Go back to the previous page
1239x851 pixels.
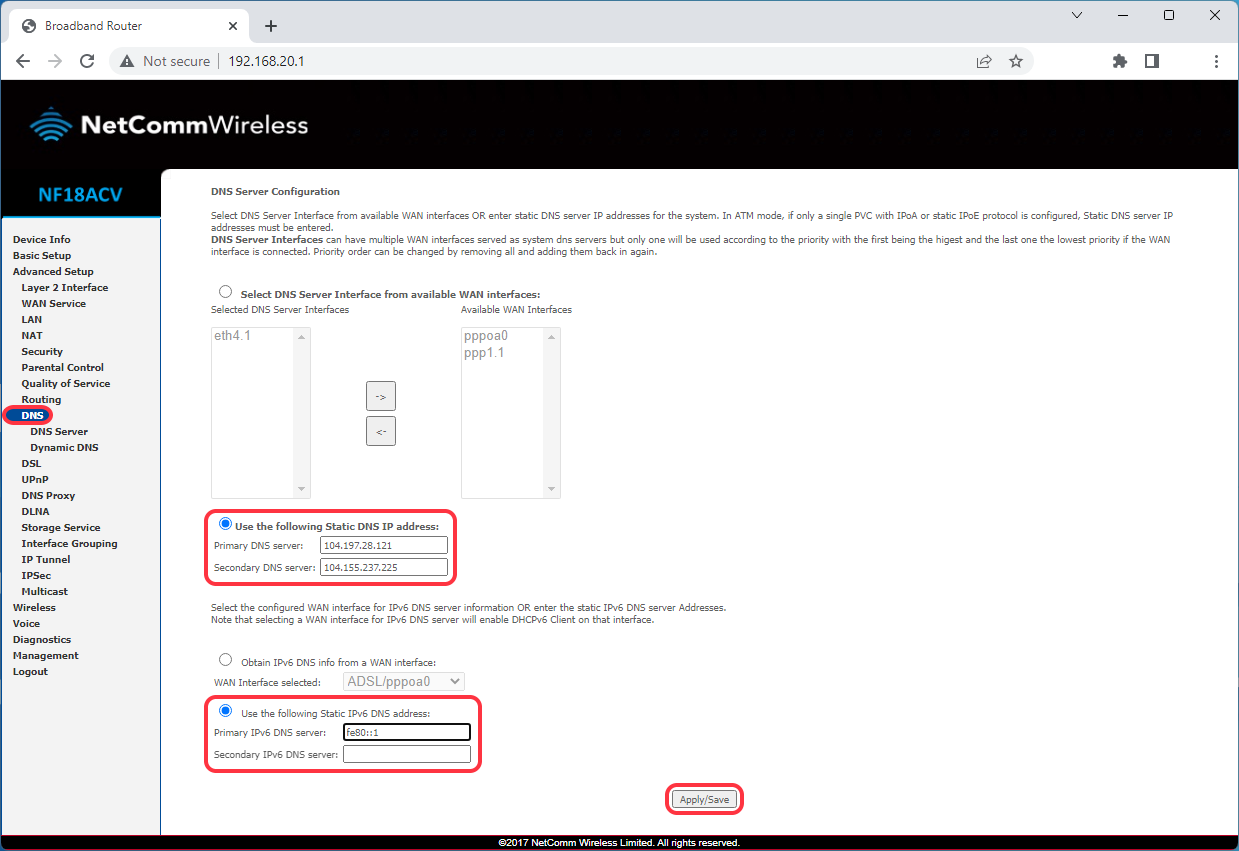(x=23, y=61)
